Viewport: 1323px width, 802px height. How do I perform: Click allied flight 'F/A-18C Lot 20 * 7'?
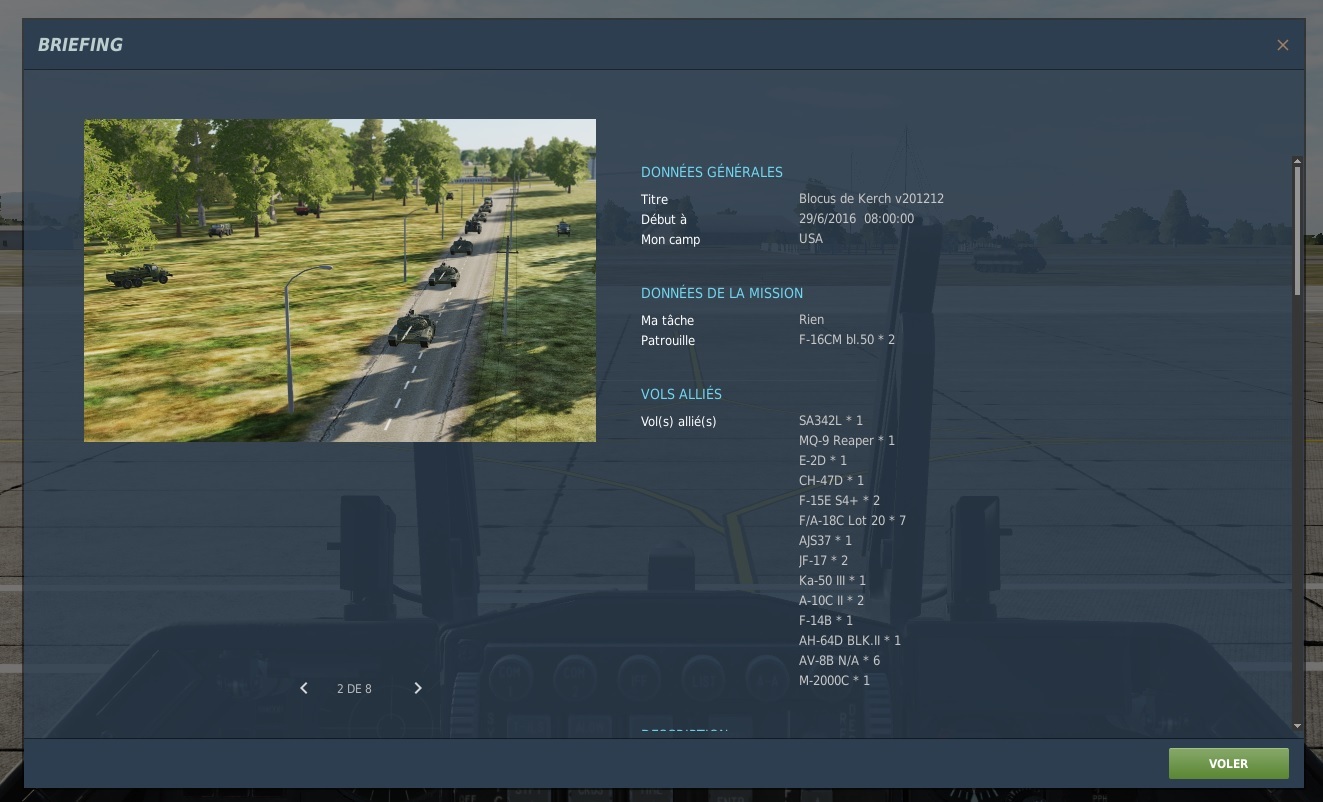tap(853, 521)
